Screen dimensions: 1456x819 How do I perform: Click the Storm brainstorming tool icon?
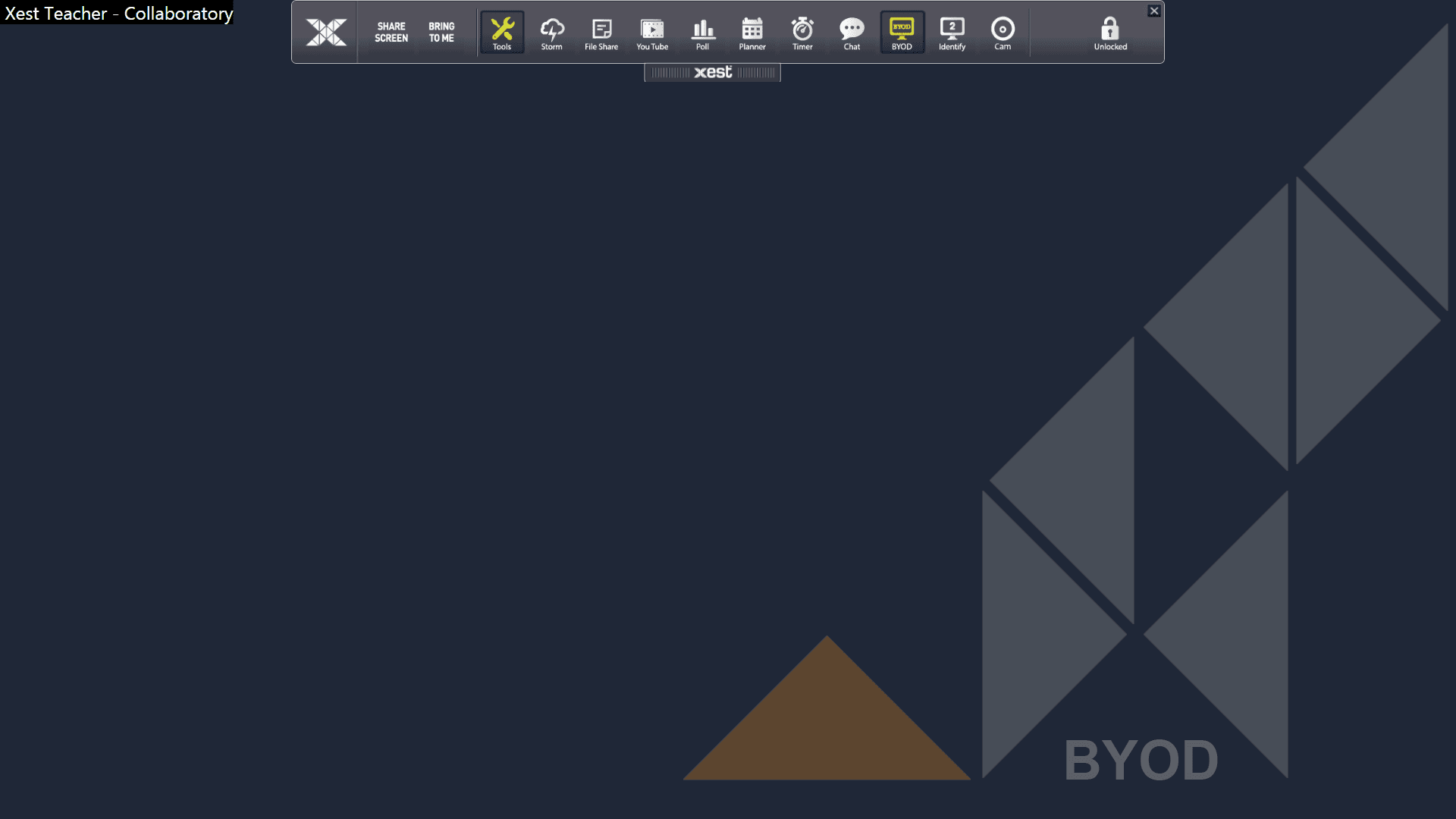coord(551,32)
